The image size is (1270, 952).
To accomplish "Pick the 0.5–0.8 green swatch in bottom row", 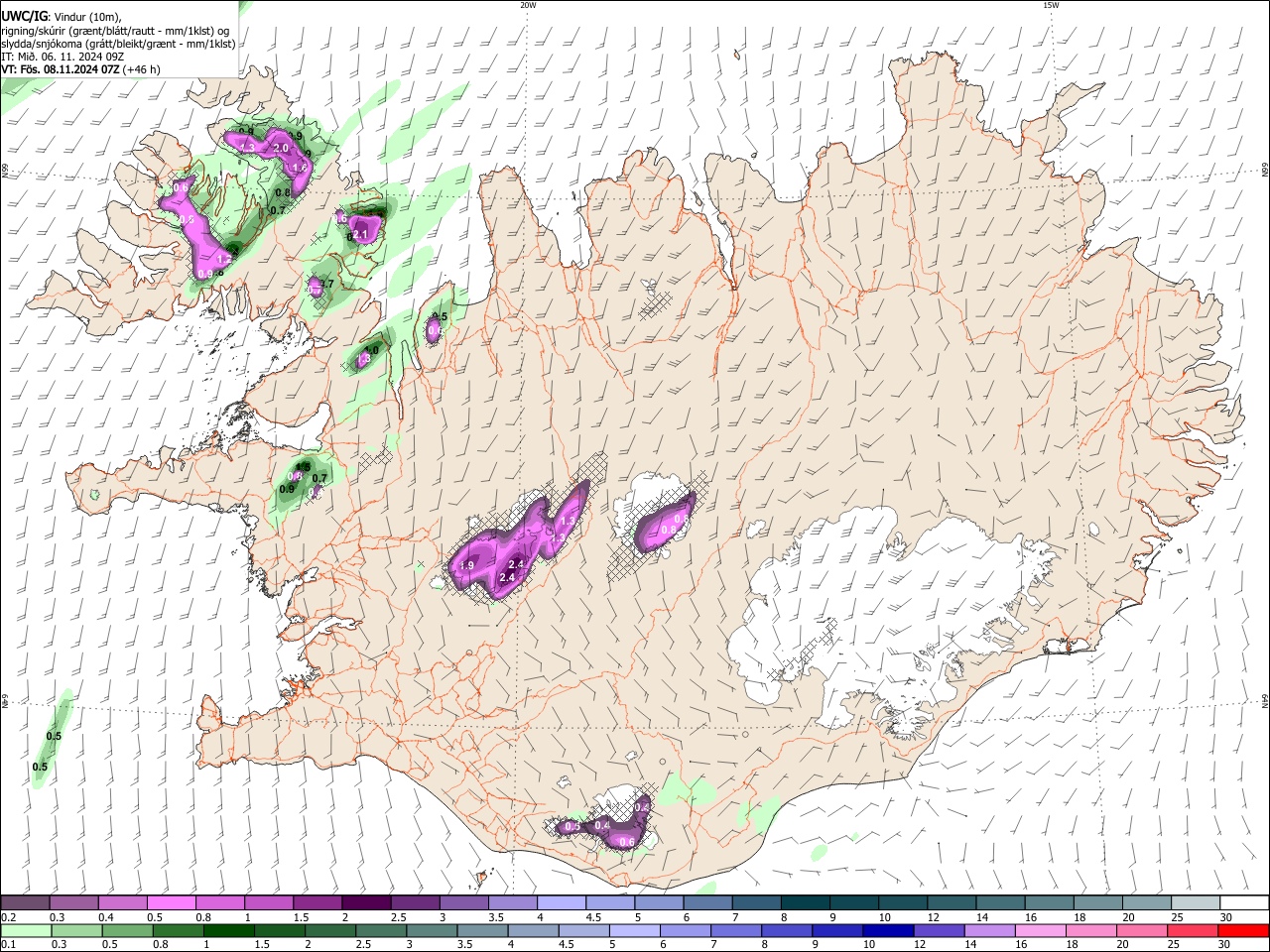I will [x=127, y=930].
